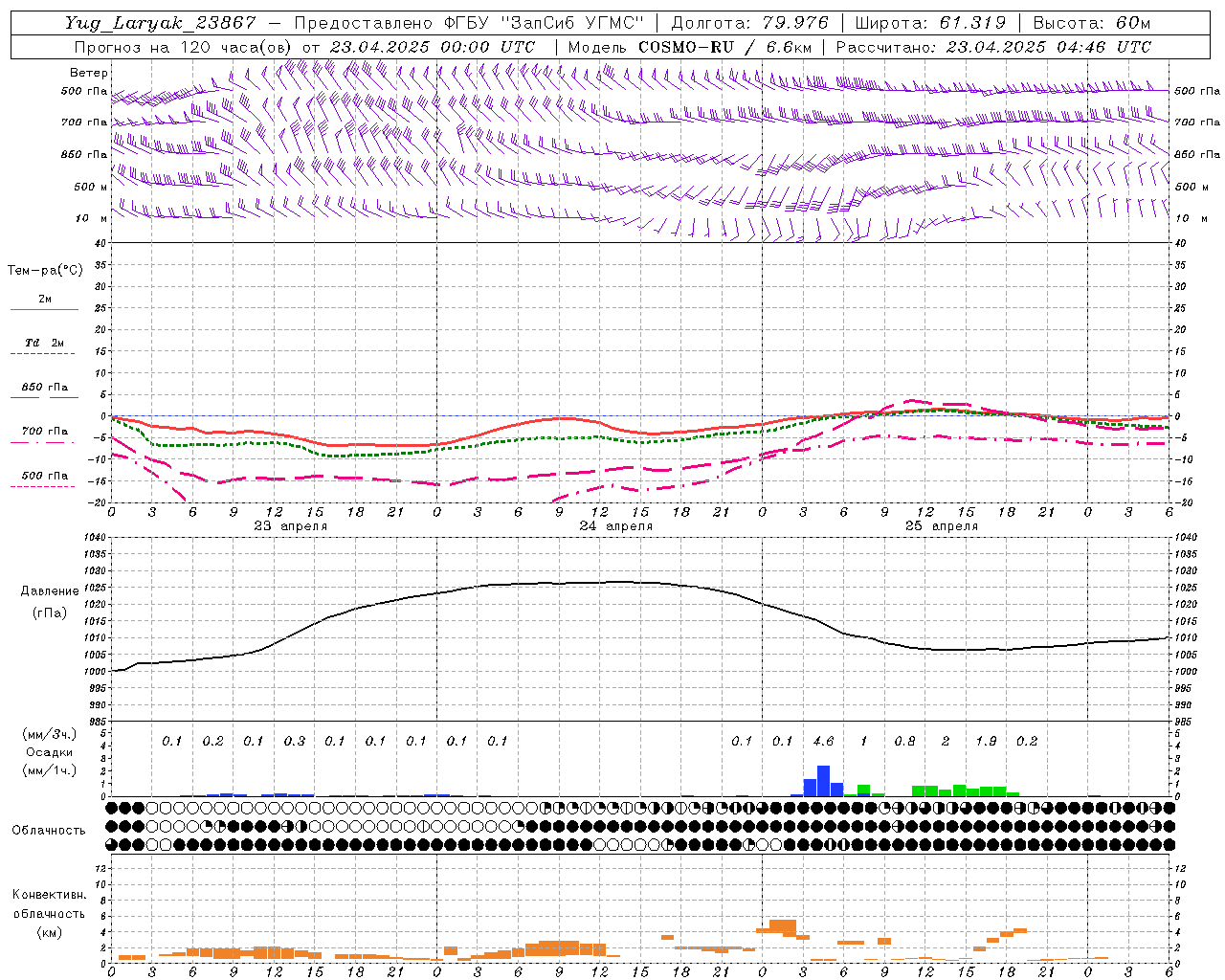This screenshot has width=1225, height=980.
Task: Click the 2м temperature legend entry
Action: [x=45, y=300]
